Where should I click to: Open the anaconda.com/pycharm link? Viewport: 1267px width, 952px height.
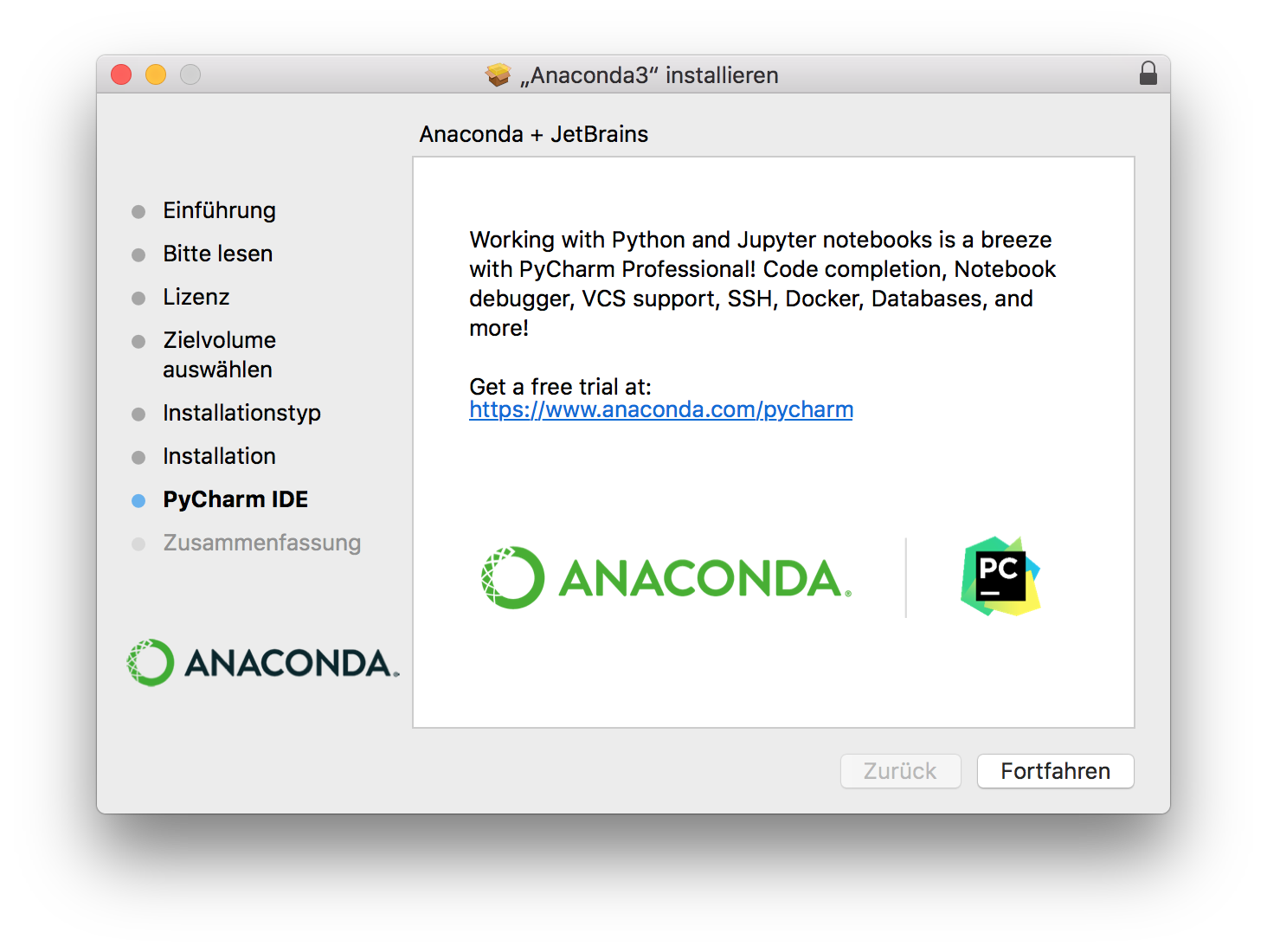click(x=661, y=409)
